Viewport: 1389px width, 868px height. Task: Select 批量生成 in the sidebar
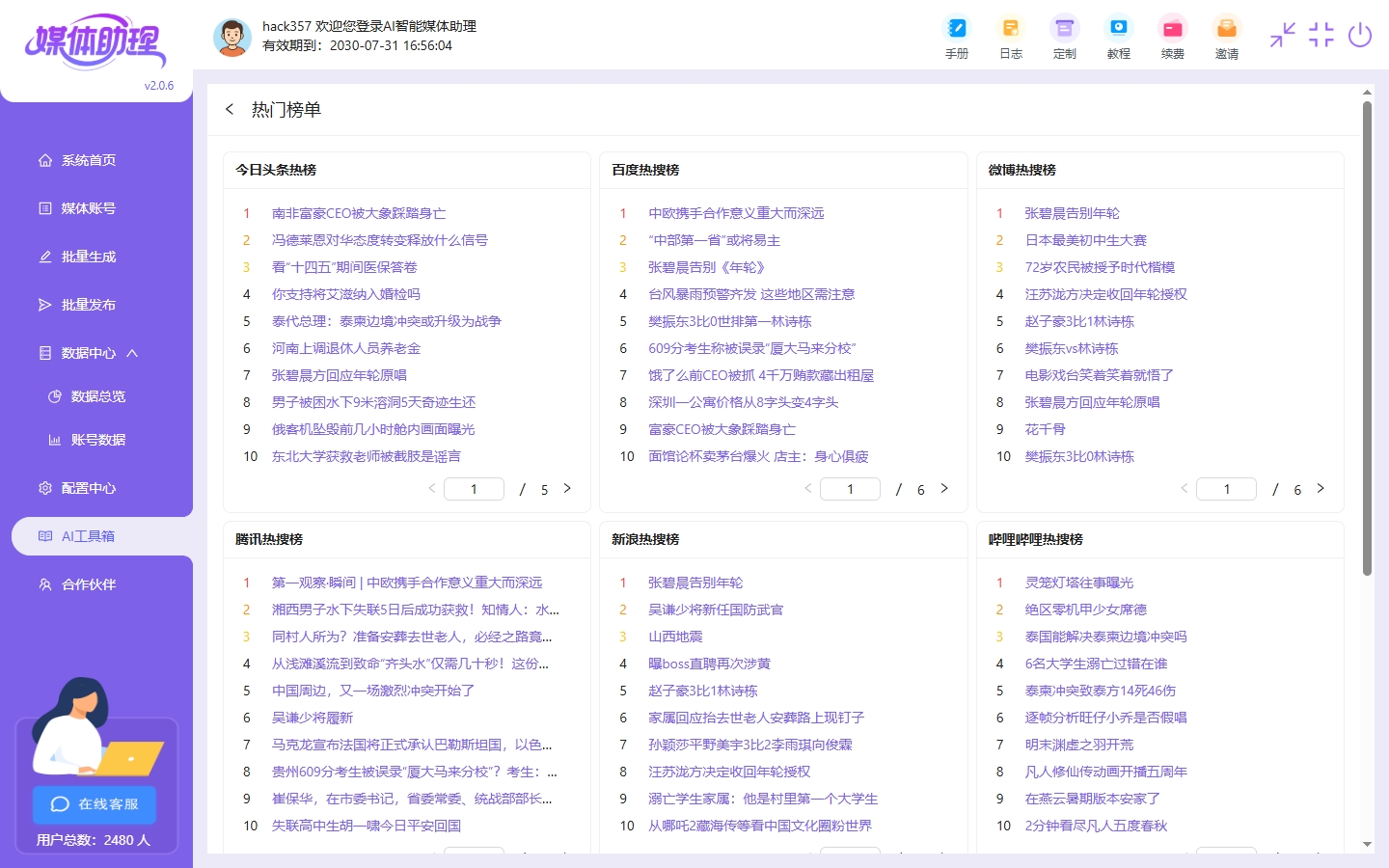point(87,256)
